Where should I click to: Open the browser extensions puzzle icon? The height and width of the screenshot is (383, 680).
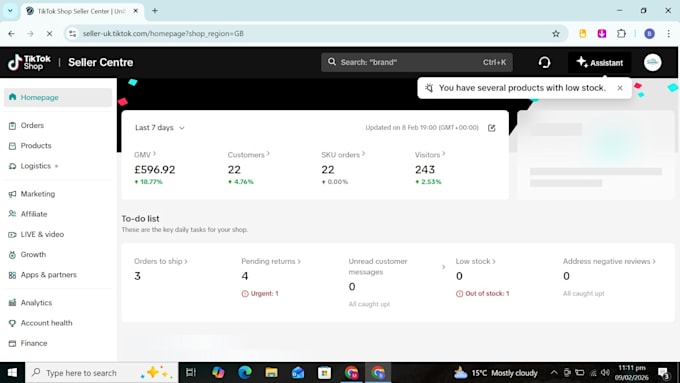(621, 33)
